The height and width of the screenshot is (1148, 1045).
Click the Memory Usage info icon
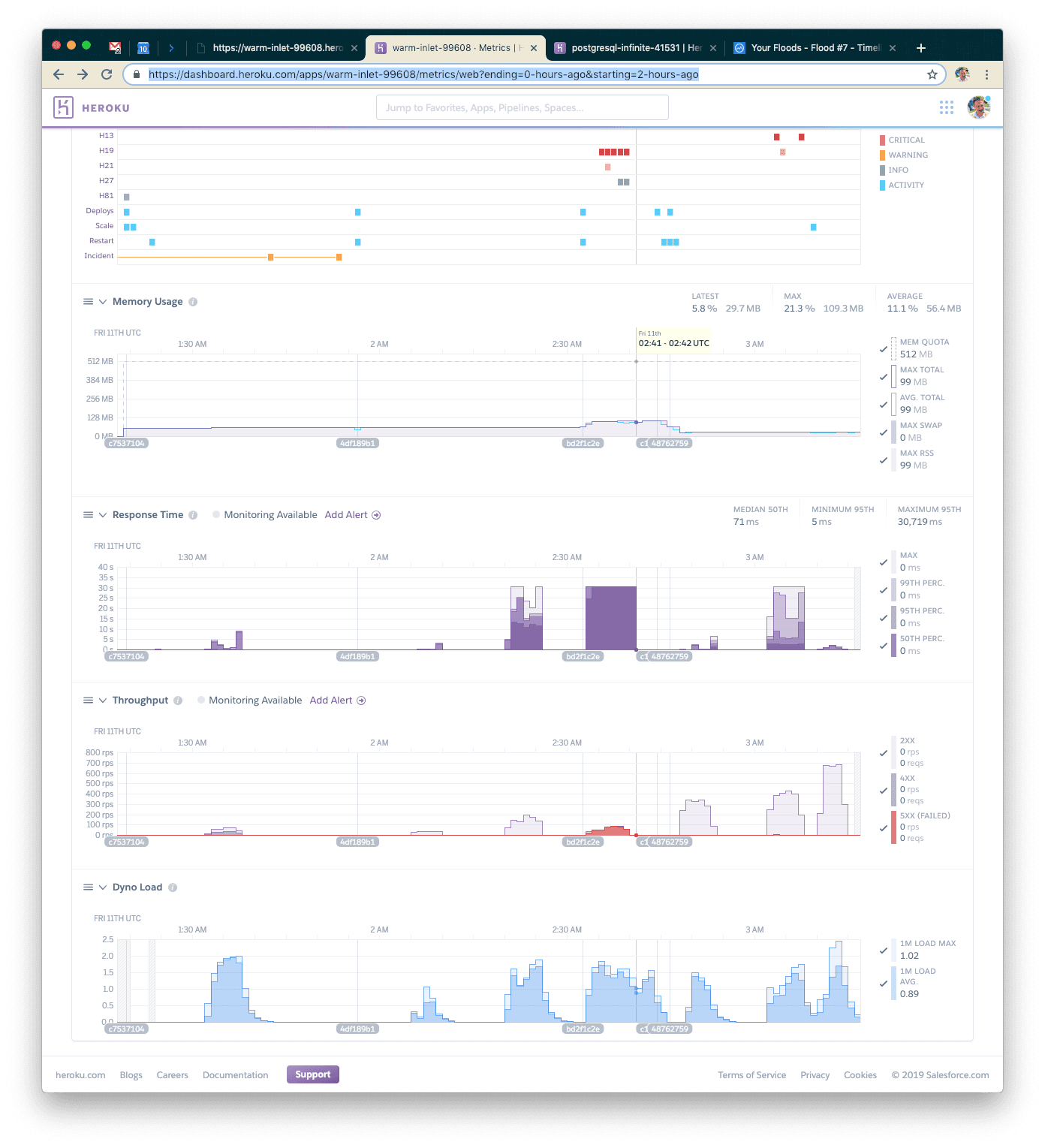coord(193,302)
